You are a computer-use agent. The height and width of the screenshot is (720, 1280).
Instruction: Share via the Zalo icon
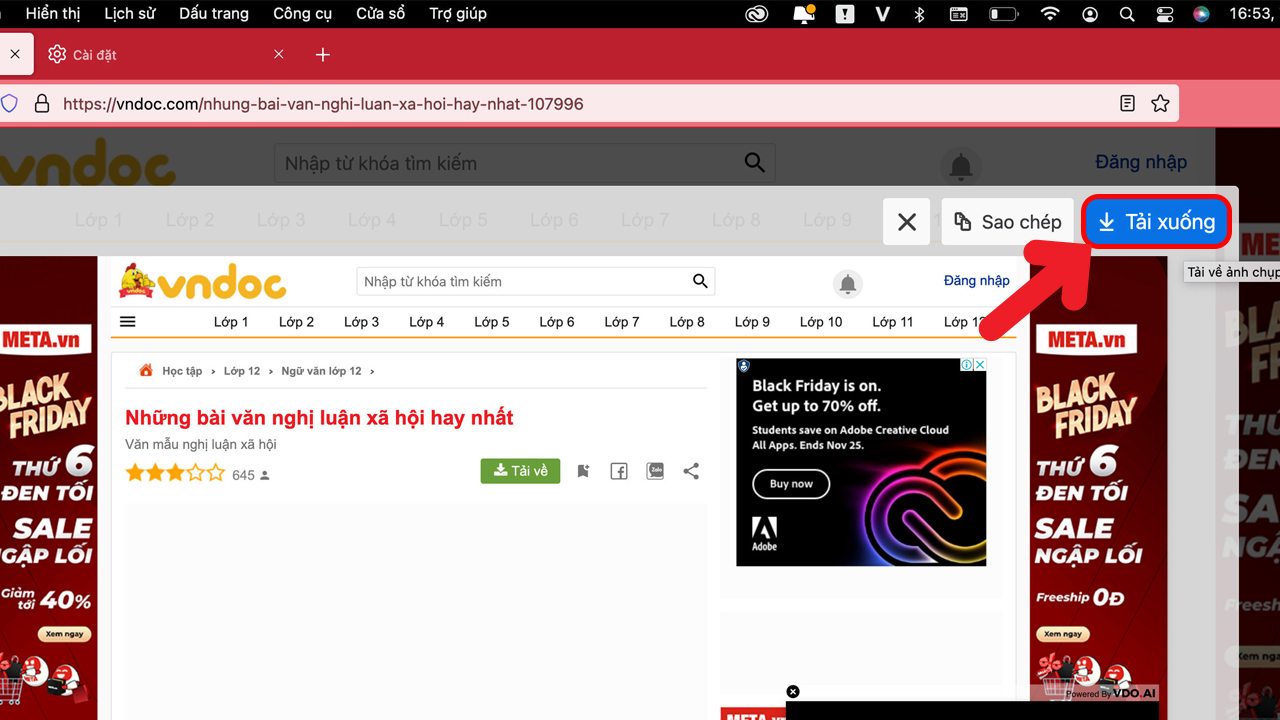click(655, 471)
